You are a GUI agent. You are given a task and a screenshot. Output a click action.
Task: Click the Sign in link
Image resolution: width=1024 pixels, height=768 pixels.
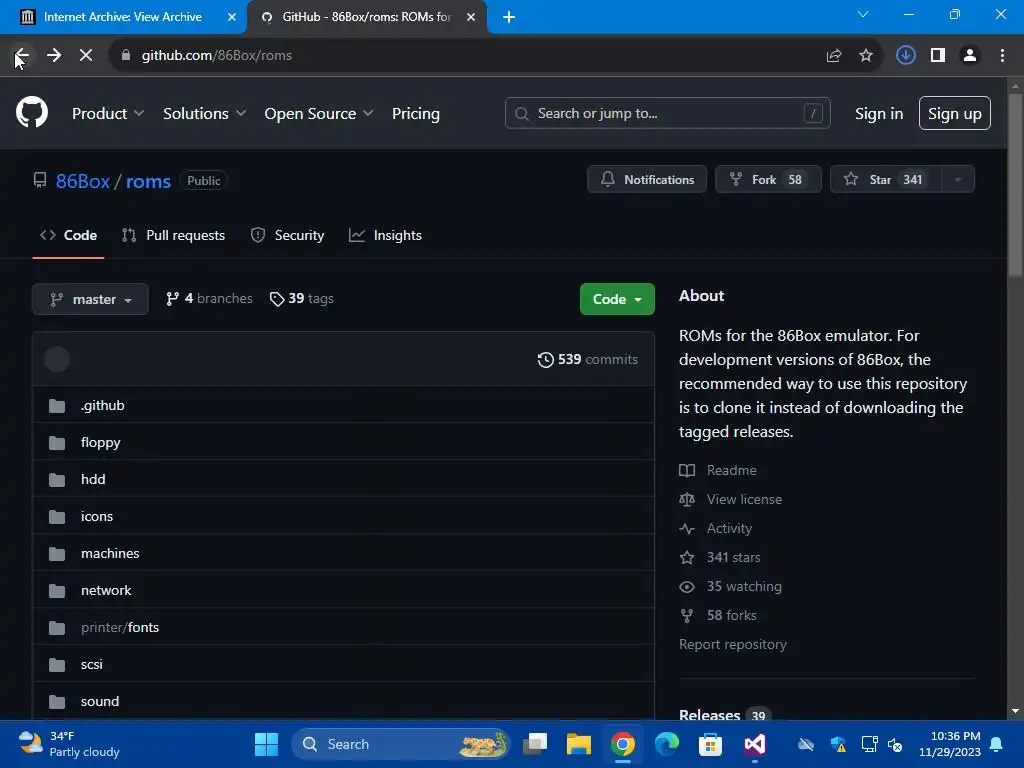tap(879, 114)
